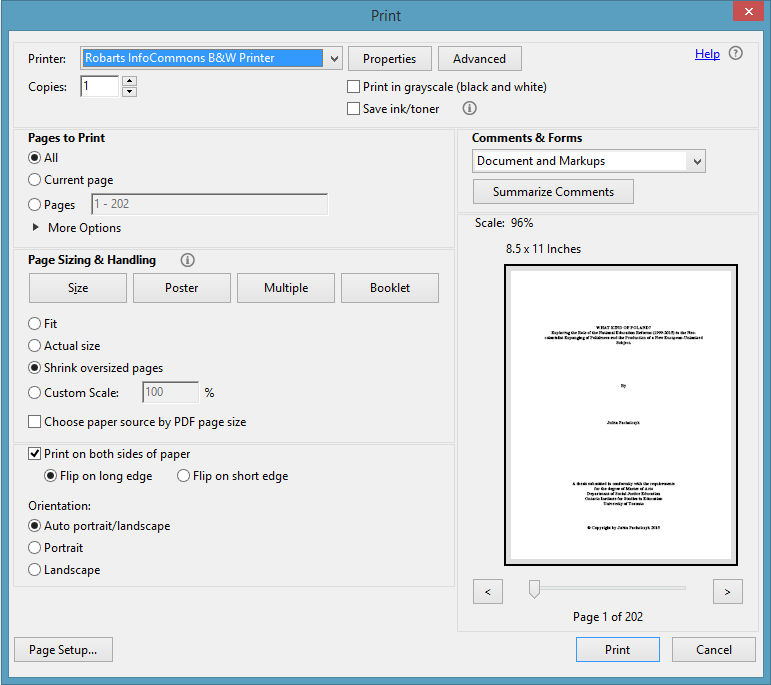Open the Printer selection dropdown
The image size is (771, 685).
point(334,59)
